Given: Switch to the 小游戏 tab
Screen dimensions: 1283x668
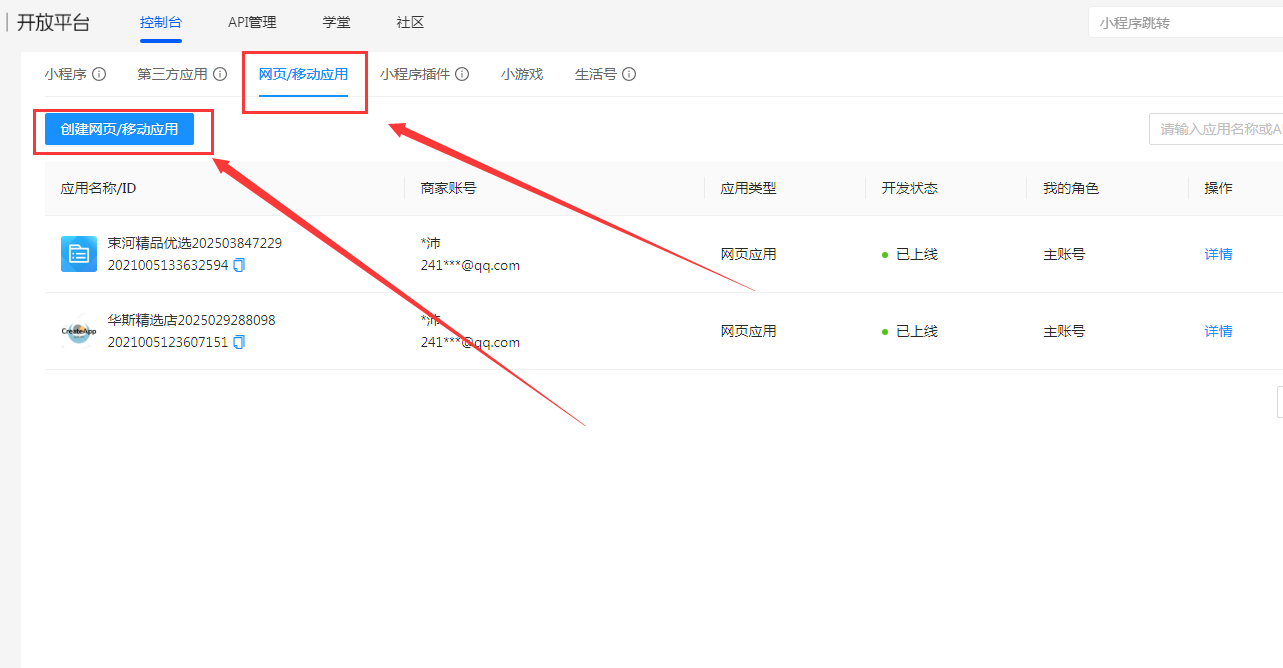Looking at the screenshot, I should coord(521,73).
